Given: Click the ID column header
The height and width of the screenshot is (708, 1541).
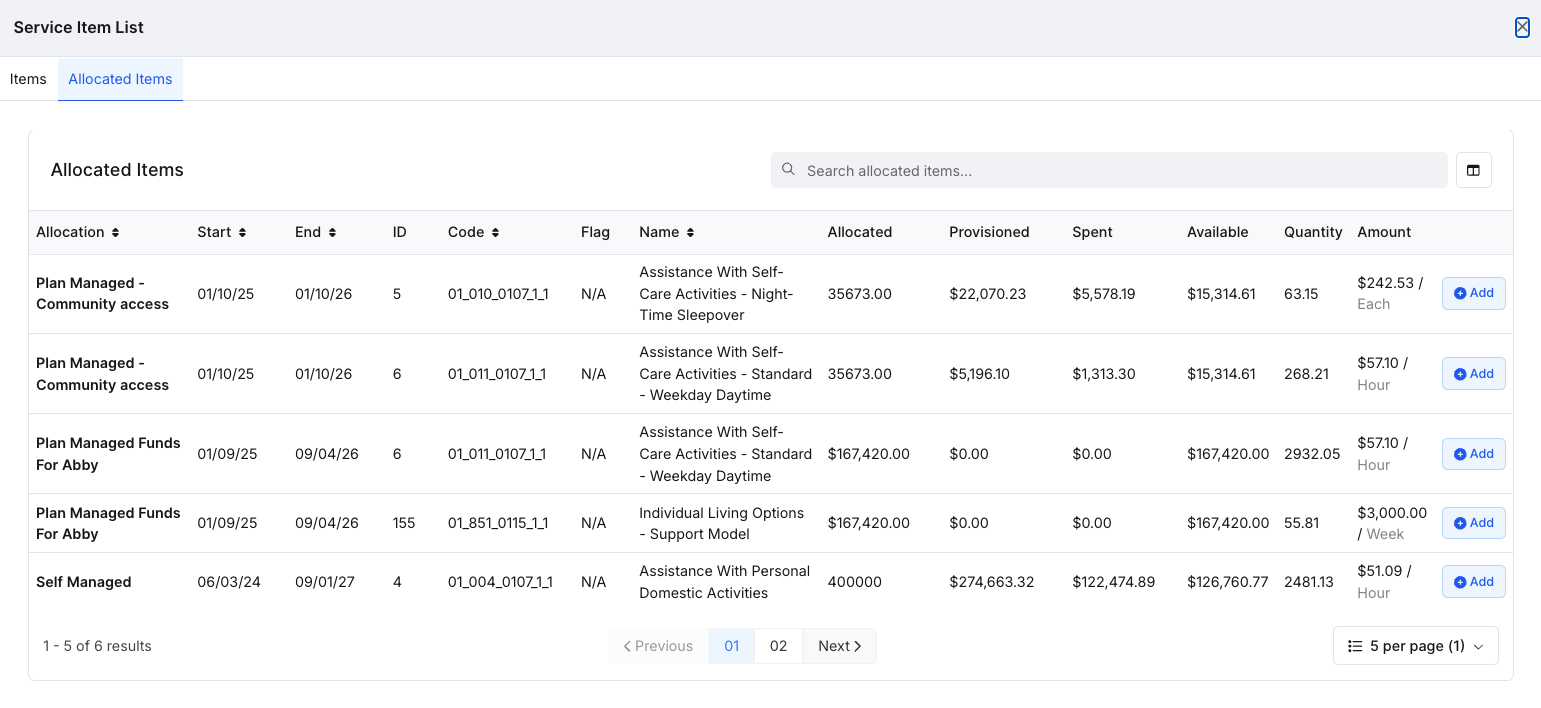Looking at the screenshot, I should point(399,232).
